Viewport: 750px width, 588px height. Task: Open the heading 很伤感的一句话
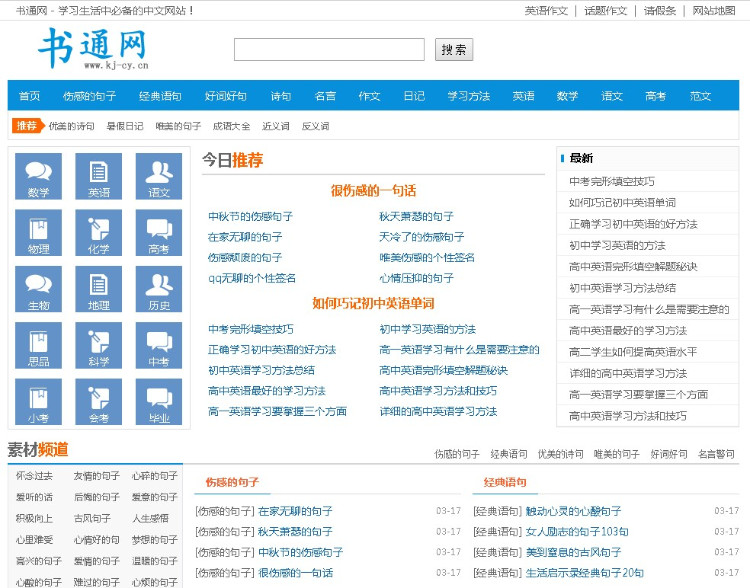point(373,190)
